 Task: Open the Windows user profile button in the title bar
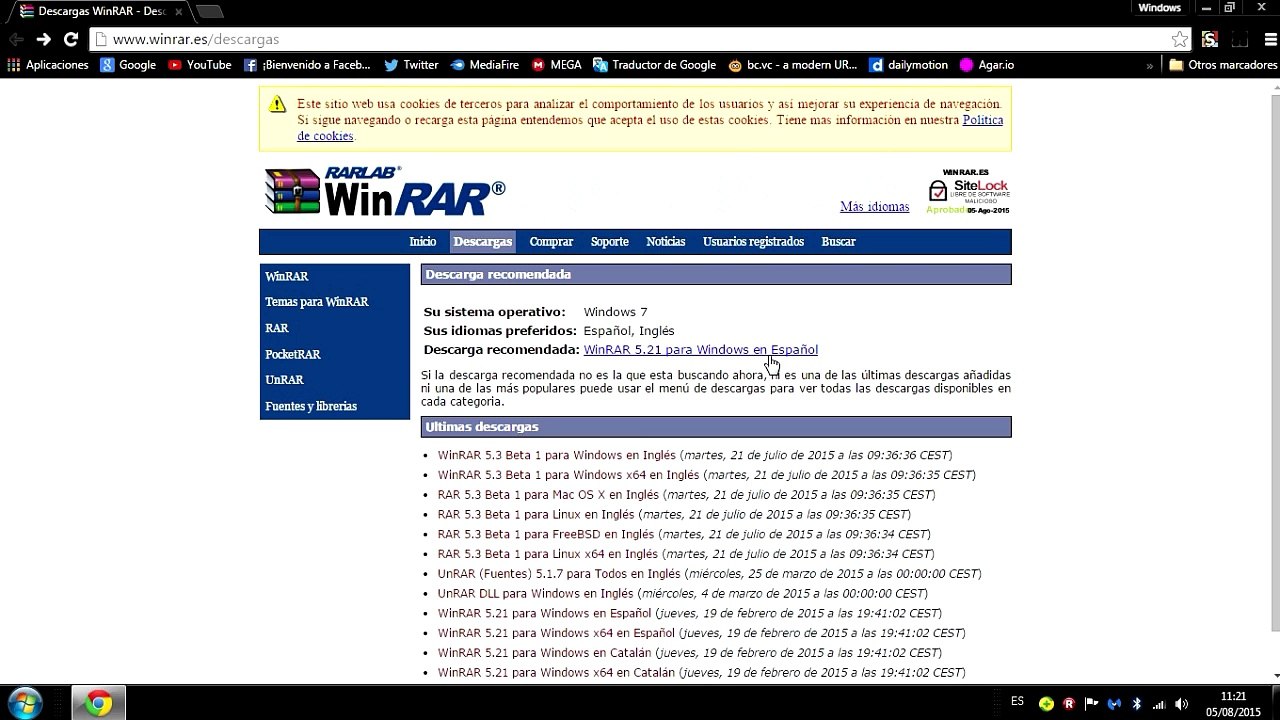click(x=1159, y=8)
